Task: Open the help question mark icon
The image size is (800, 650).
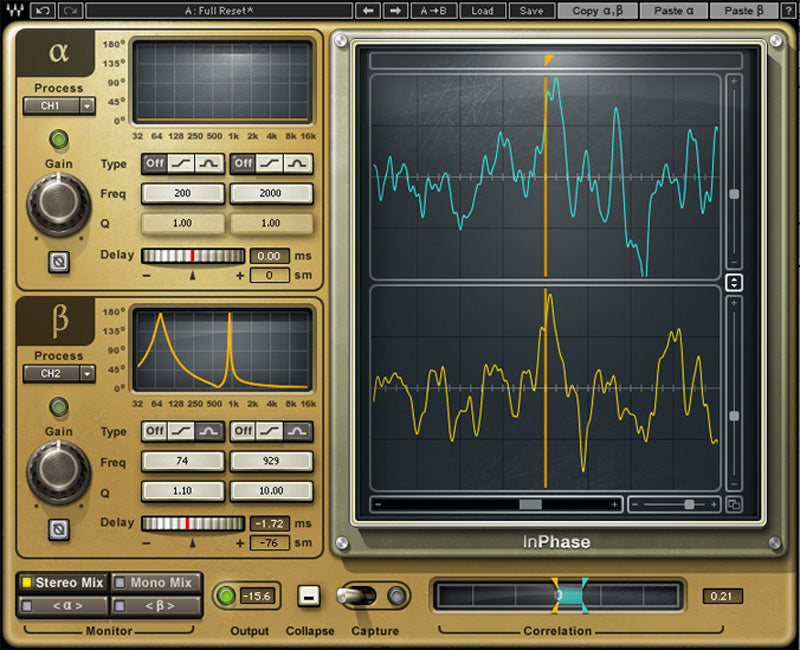Action: (x=791, y=10)
